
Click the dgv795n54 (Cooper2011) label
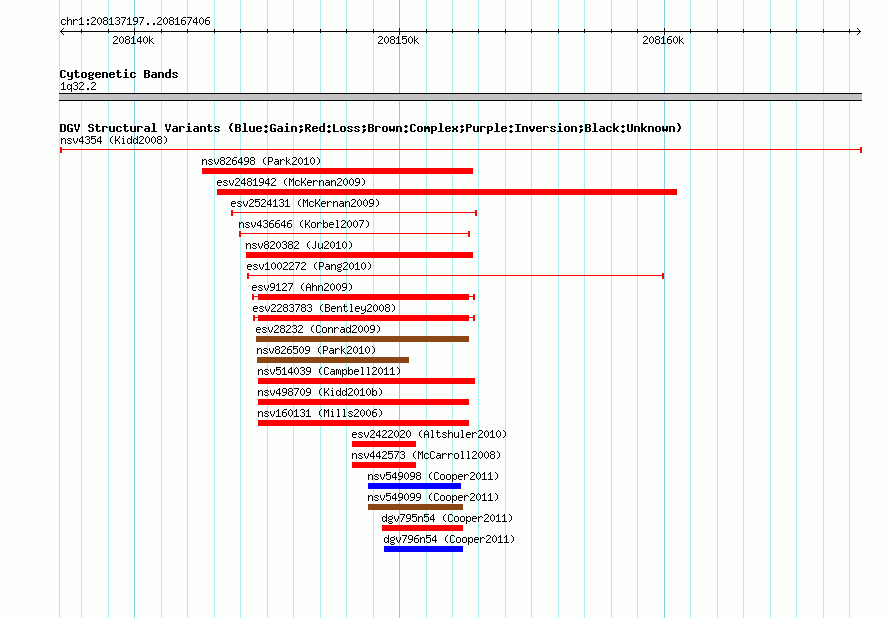click(447, 518)
